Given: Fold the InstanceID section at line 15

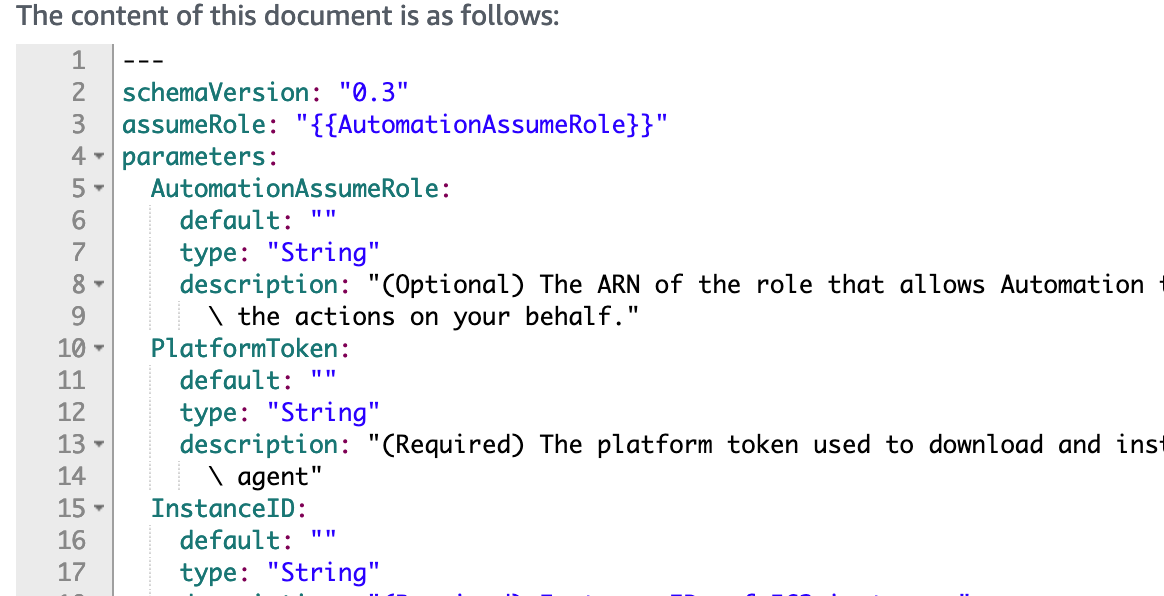Looking at the screenshot, I should pos(99,508).
